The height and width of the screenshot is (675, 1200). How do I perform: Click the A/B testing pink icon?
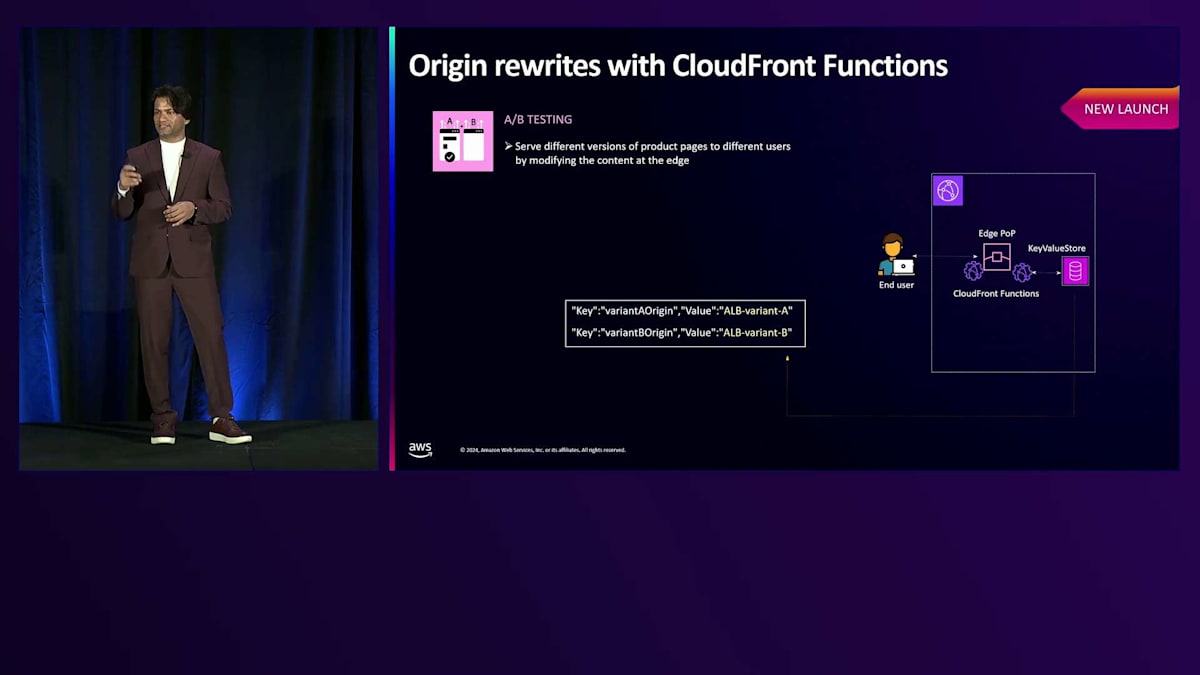point(463,141)
